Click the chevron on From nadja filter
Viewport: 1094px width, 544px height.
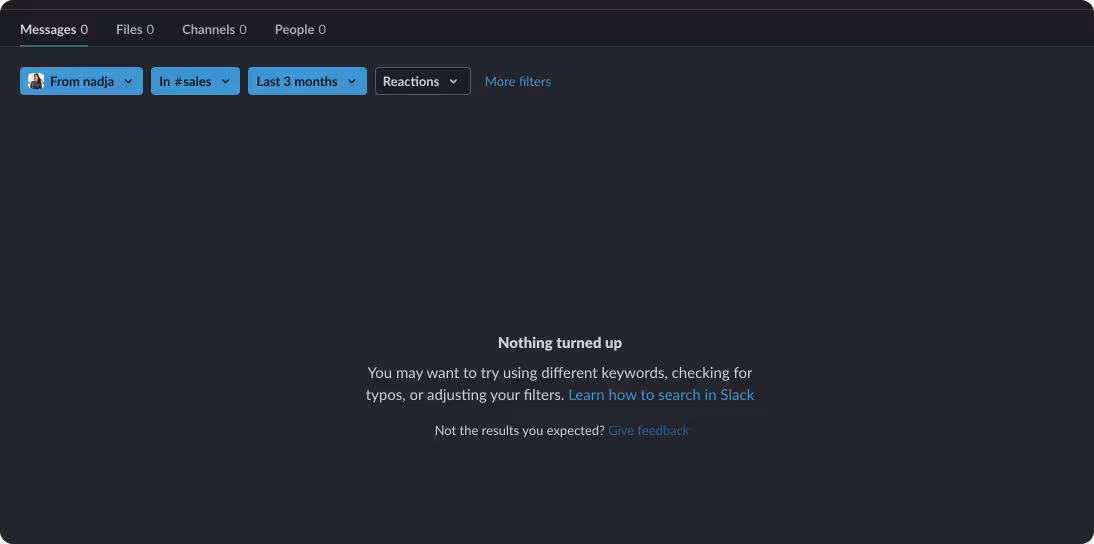128,82
